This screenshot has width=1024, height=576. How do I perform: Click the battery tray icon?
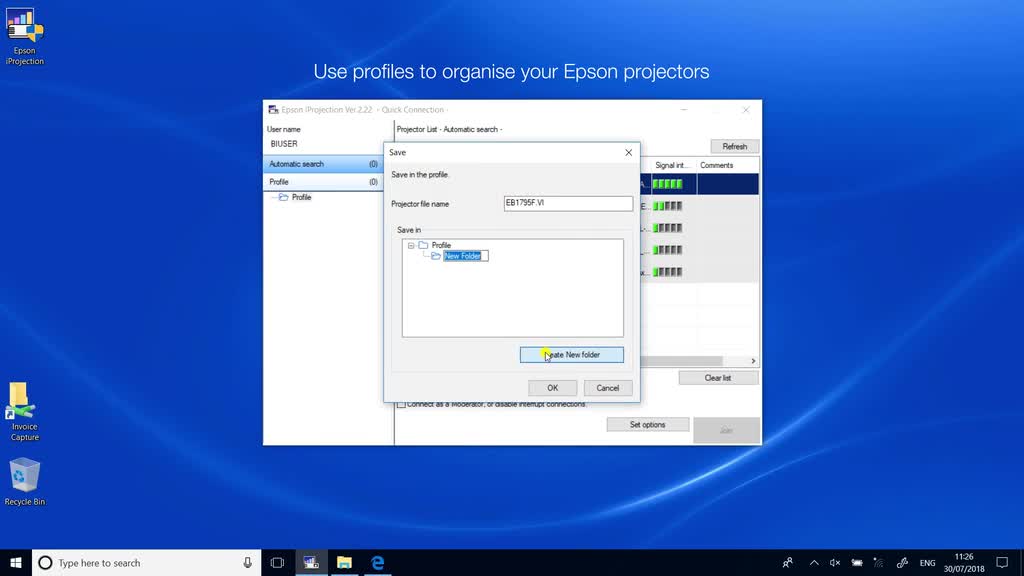click(857, 562)
